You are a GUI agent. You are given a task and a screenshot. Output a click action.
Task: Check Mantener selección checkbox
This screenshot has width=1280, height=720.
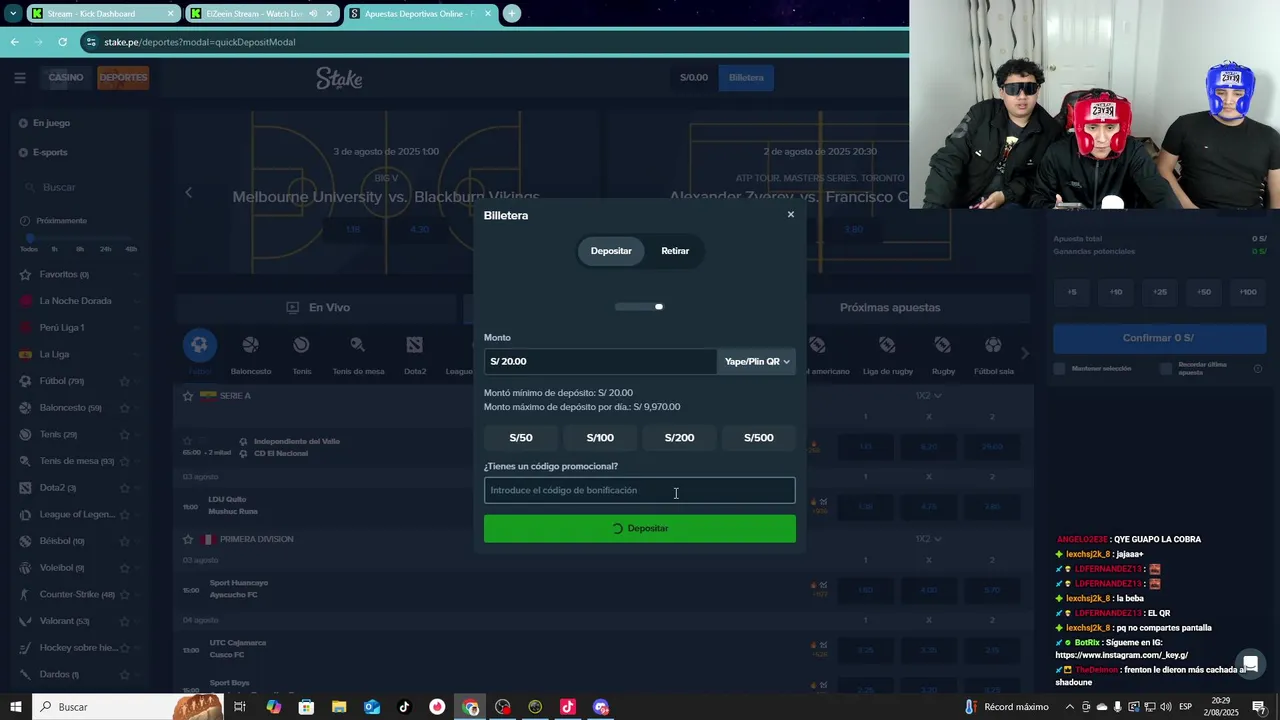1060,369
